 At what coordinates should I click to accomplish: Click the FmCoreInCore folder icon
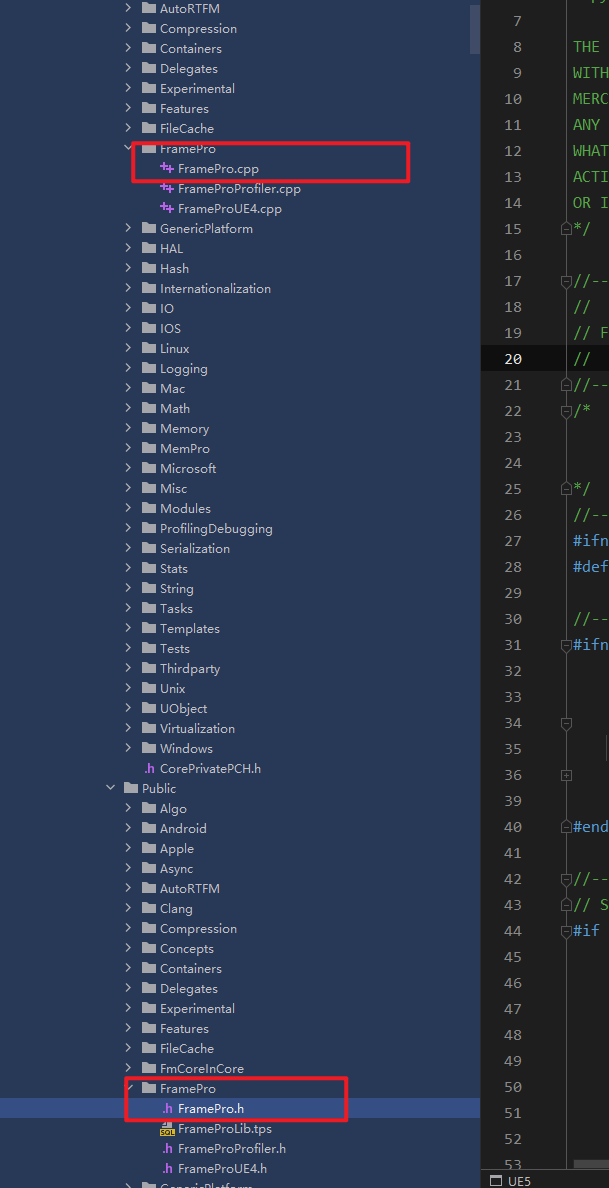pos(148,1068)
